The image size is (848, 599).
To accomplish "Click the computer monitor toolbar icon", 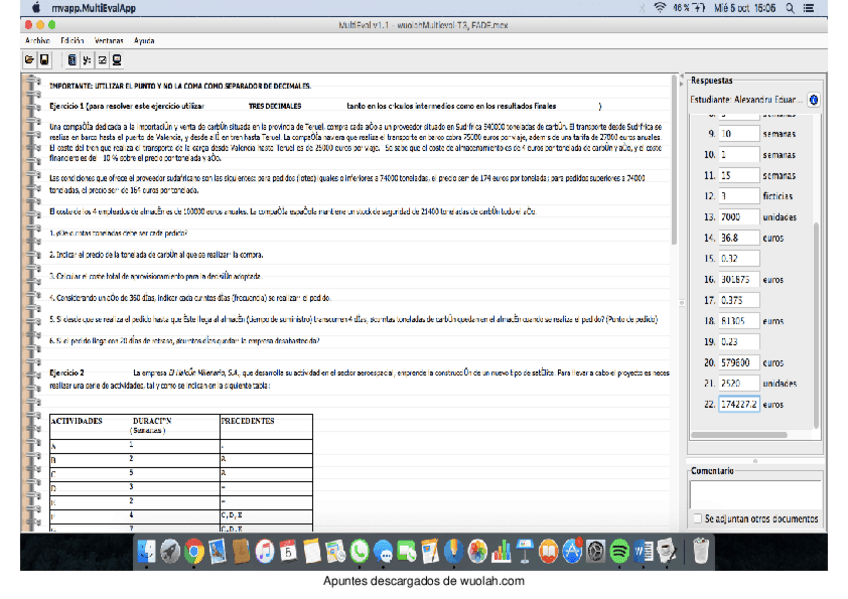I will [x=116, y=60].
